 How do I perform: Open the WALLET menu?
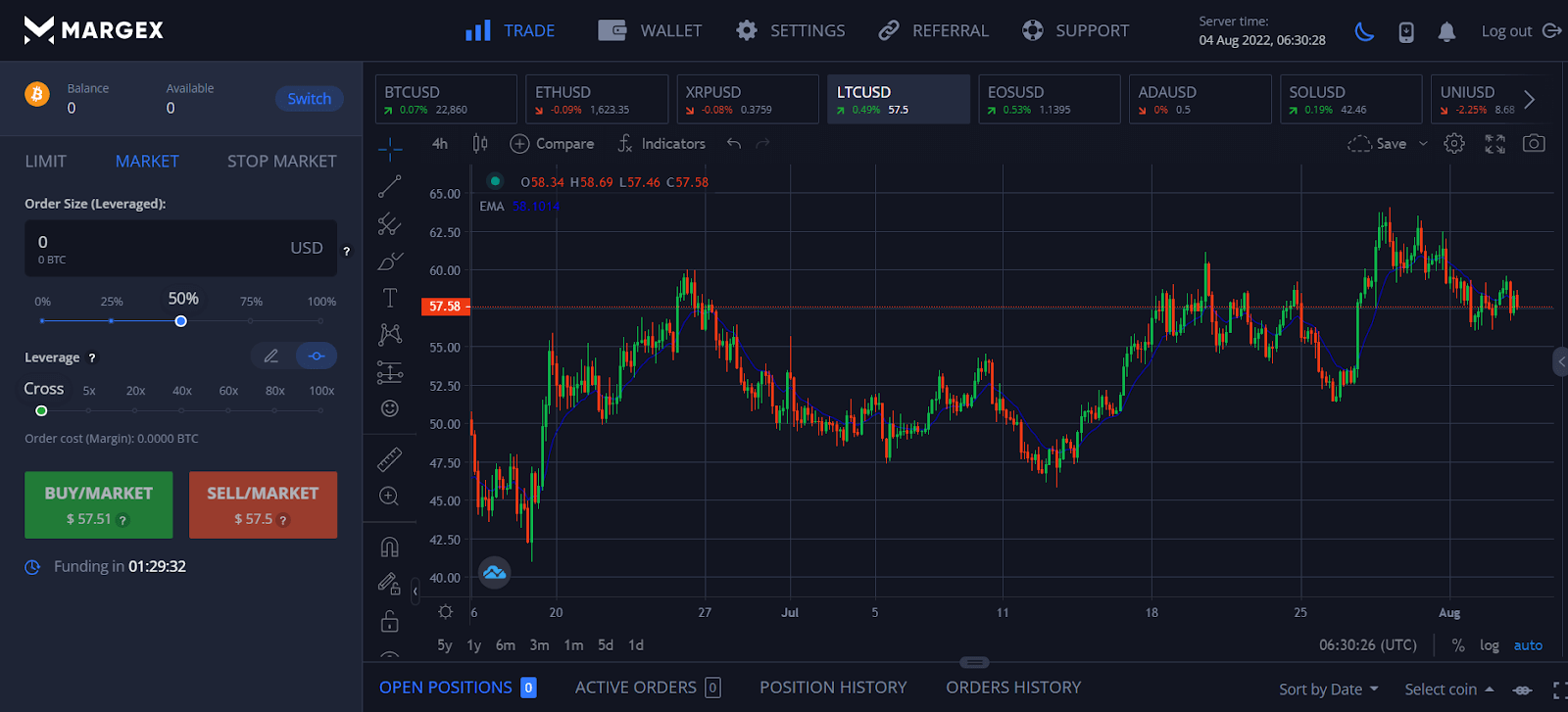click(651, 31)
